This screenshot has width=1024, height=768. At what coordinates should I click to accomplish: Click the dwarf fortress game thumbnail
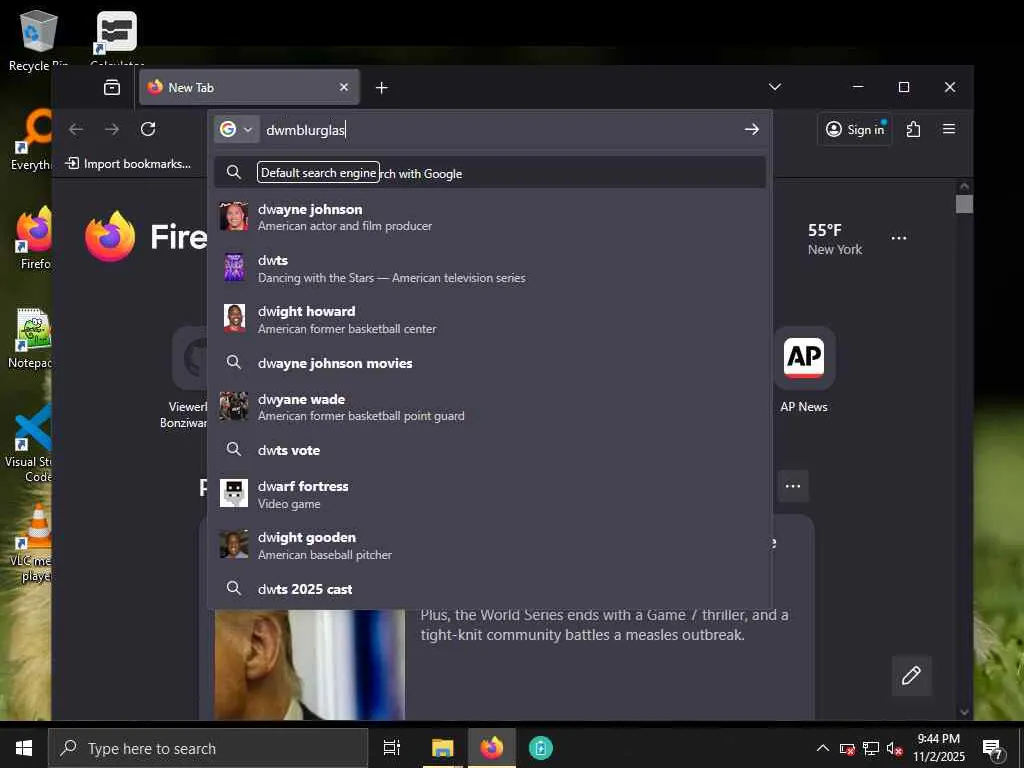tap(234, 494)
